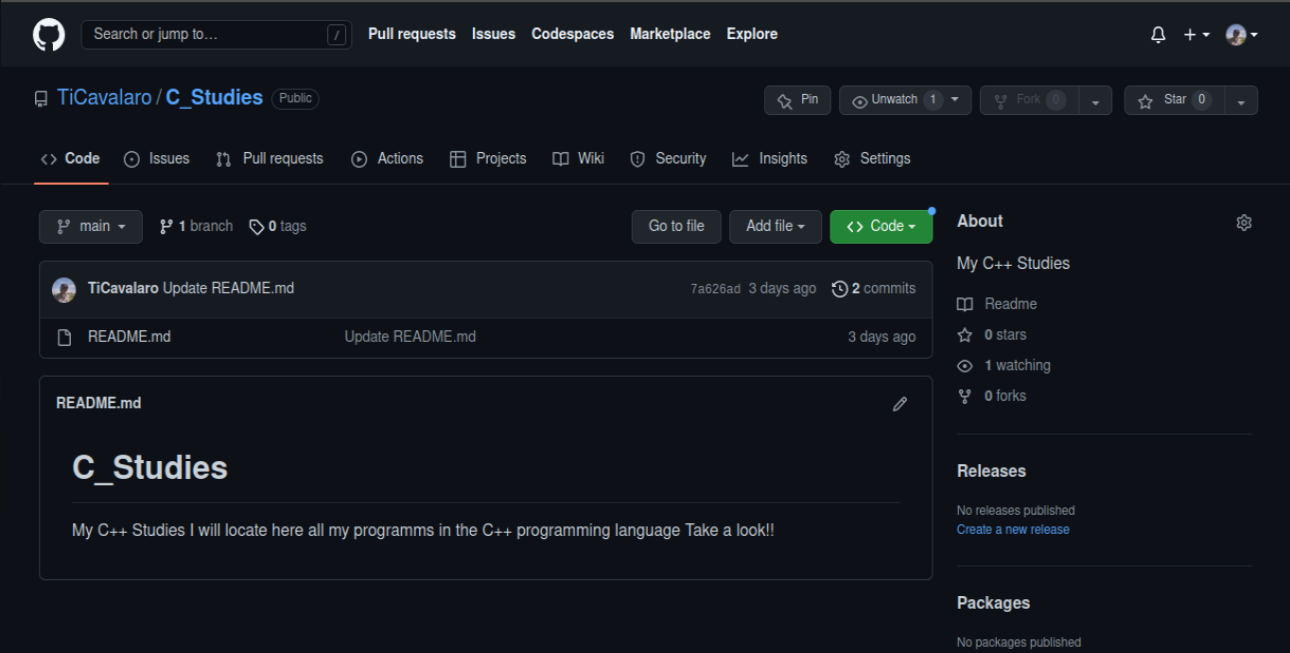Click the README.md heading above the preview
The image size is (1290, 653).
tap(98, 404)
